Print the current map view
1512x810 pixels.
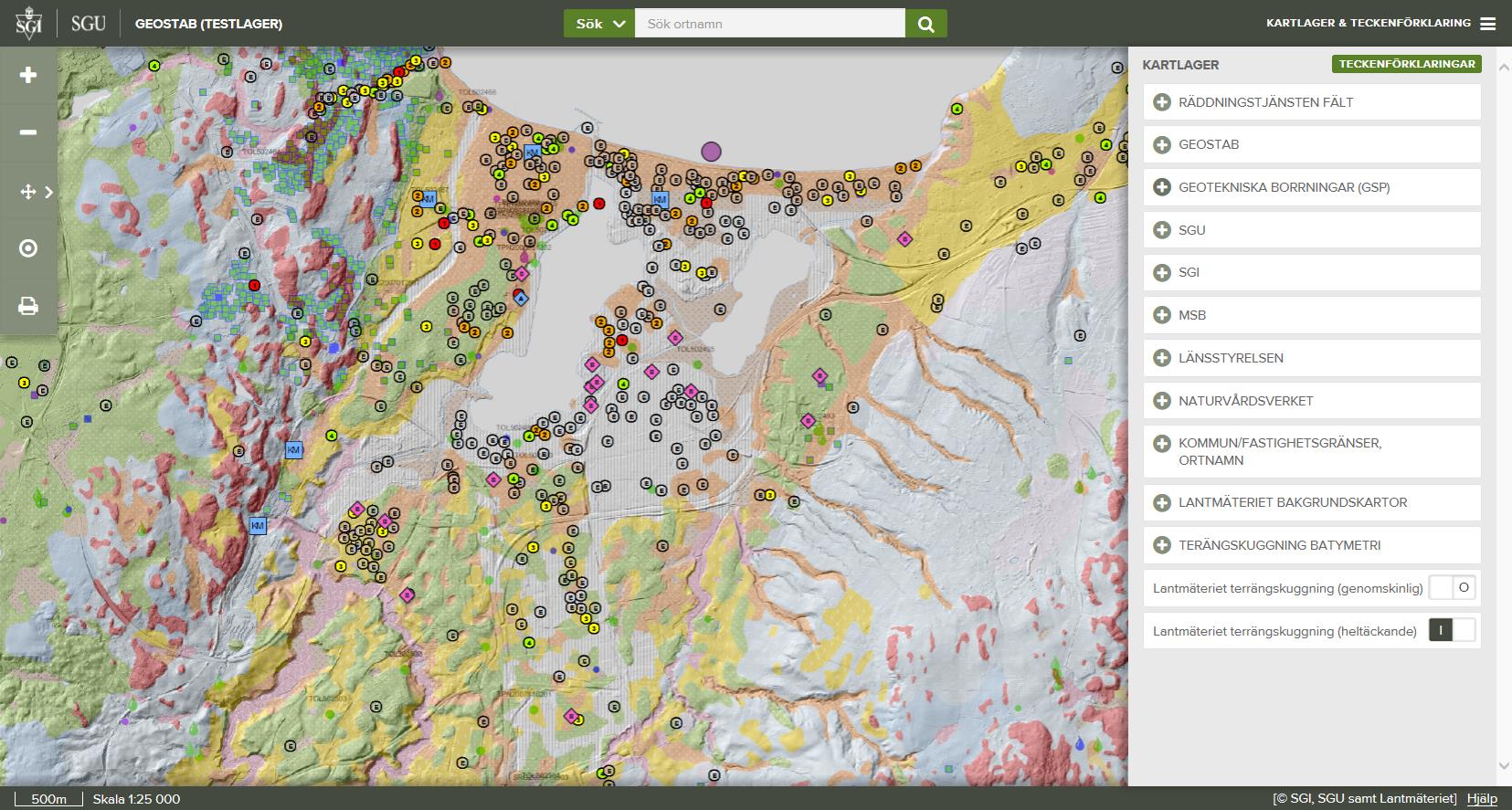[28, 306]
